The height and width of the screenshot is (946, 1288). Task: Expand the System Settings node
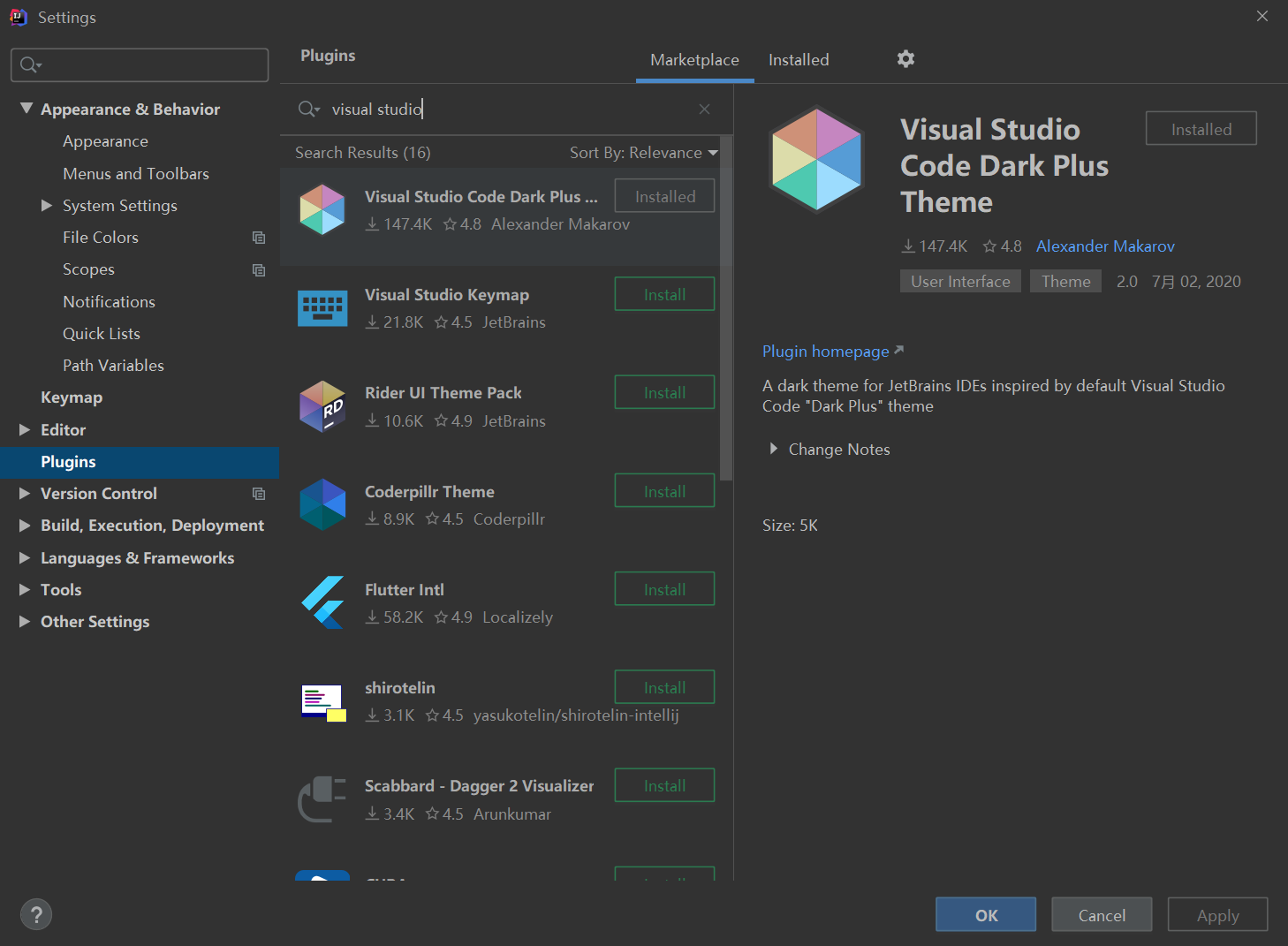point(47,205)
